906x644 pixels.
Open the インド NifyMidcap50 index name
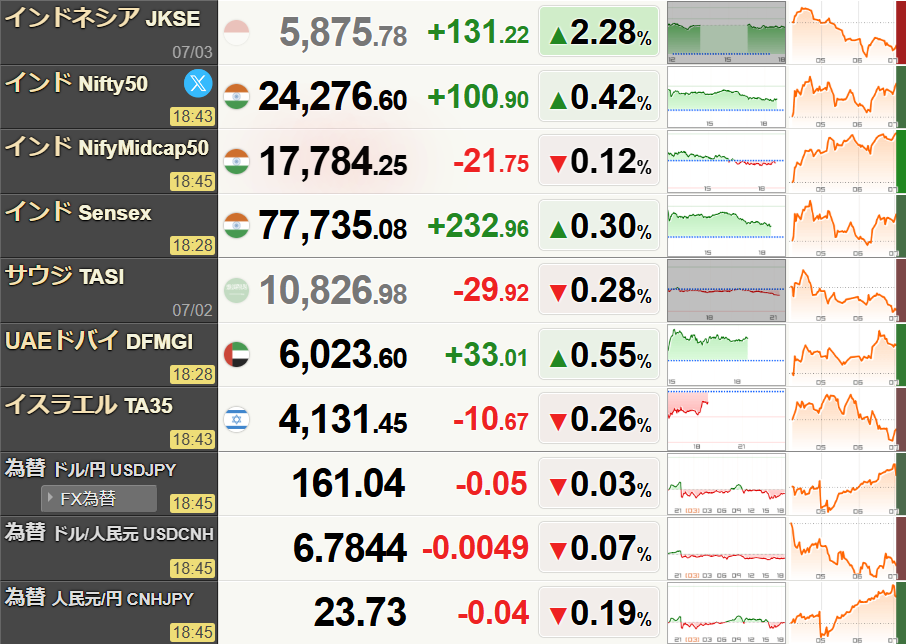point(107,147)
